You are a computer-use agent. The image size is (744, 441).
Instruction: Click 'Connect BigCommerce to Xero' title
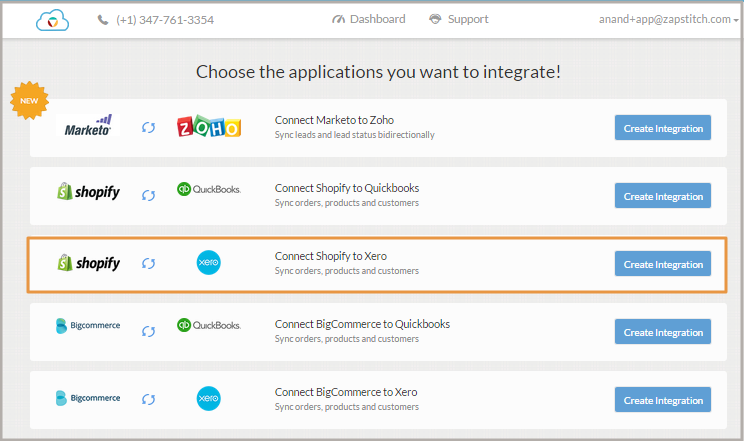346,392
